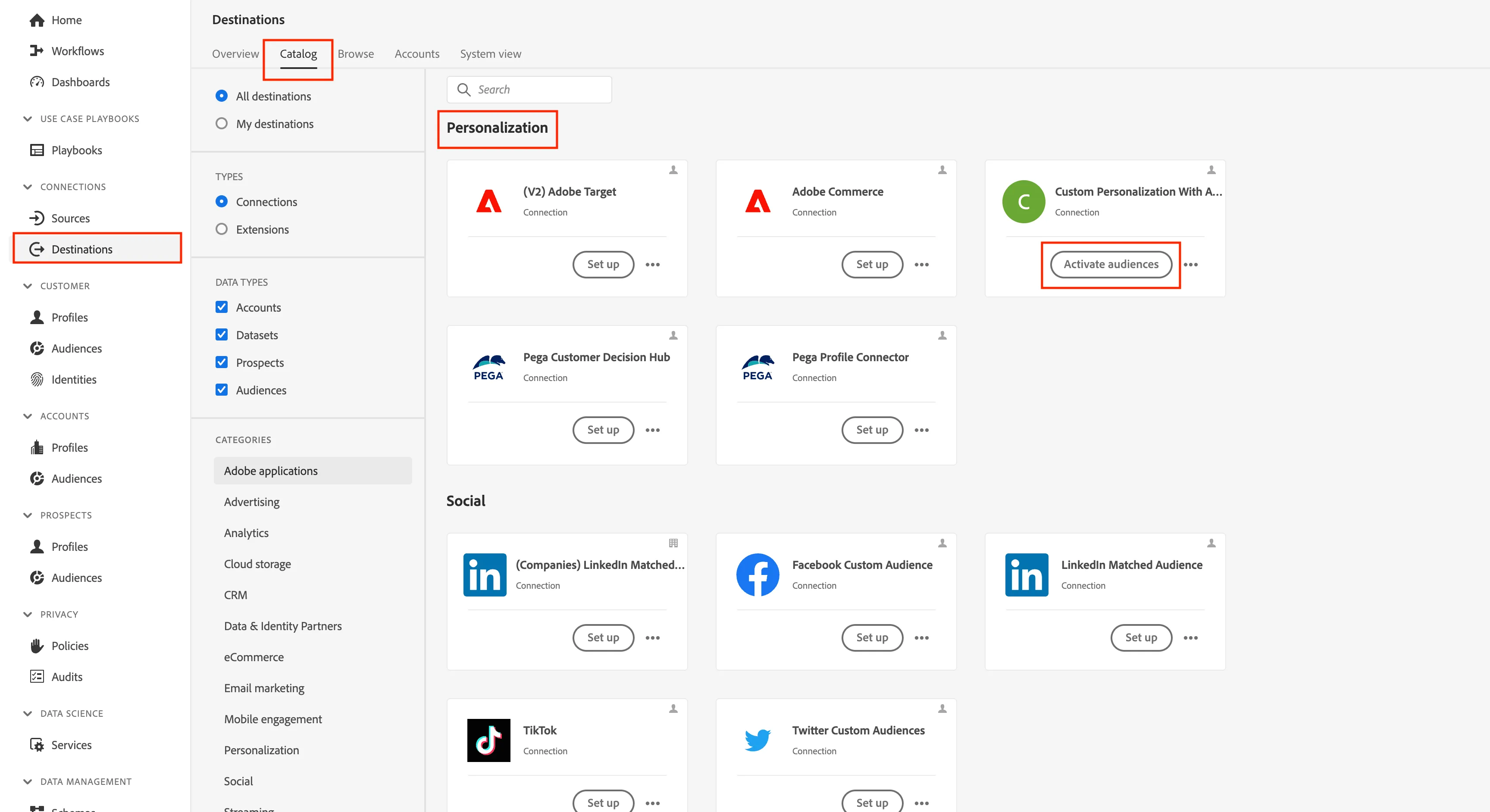Click the Policies hand icon
The width and height of the screenshot is (1490, 812).
[x=37, y=646]
